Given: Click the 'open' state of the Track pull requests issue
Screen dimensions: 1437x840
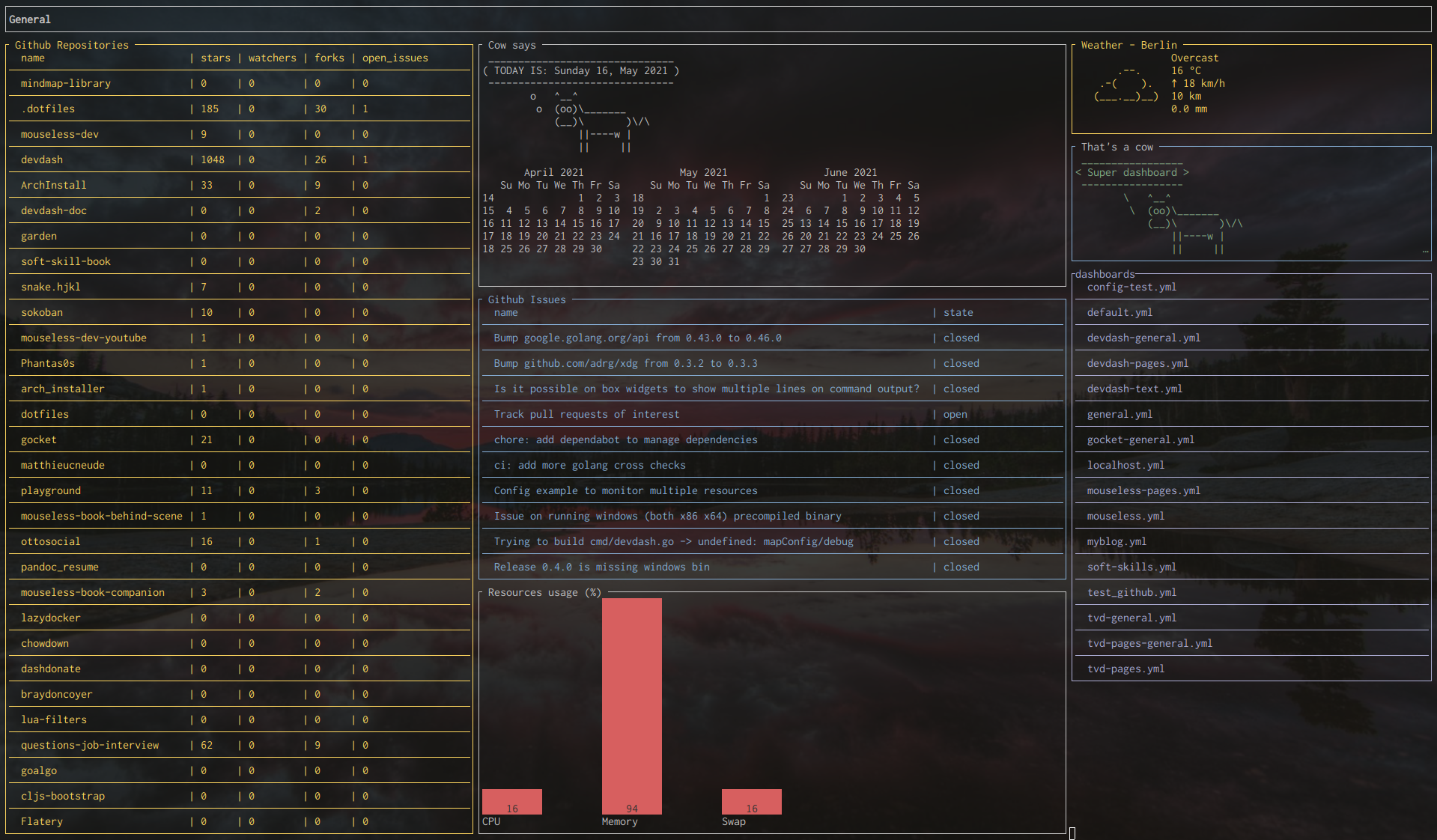Looking at the screenshot, I should coord(956,414).
